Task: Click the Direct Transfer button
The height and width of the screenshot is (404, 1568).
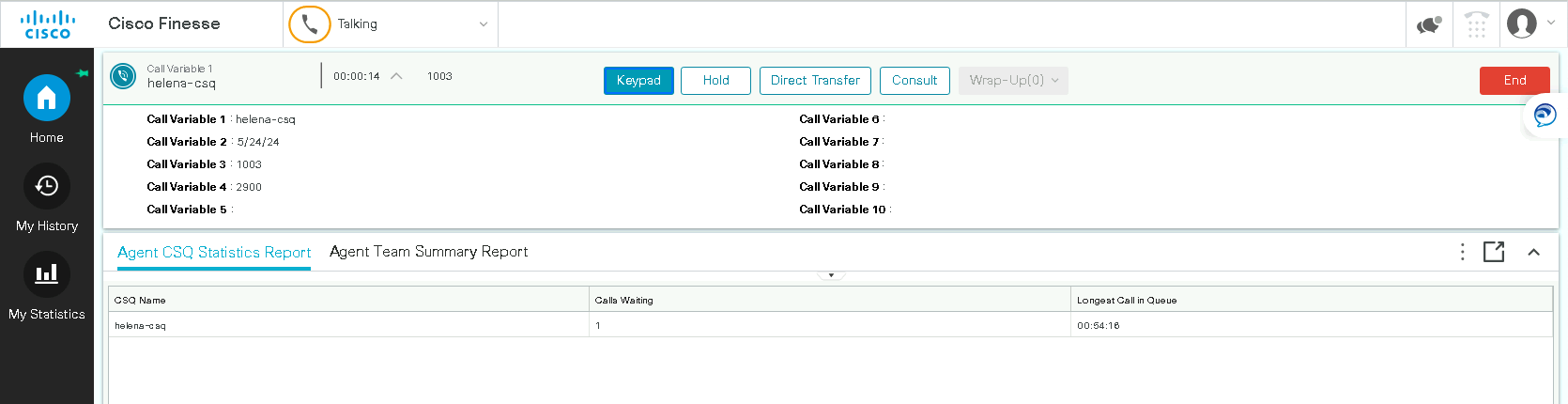Action: (x=815, y=81)
